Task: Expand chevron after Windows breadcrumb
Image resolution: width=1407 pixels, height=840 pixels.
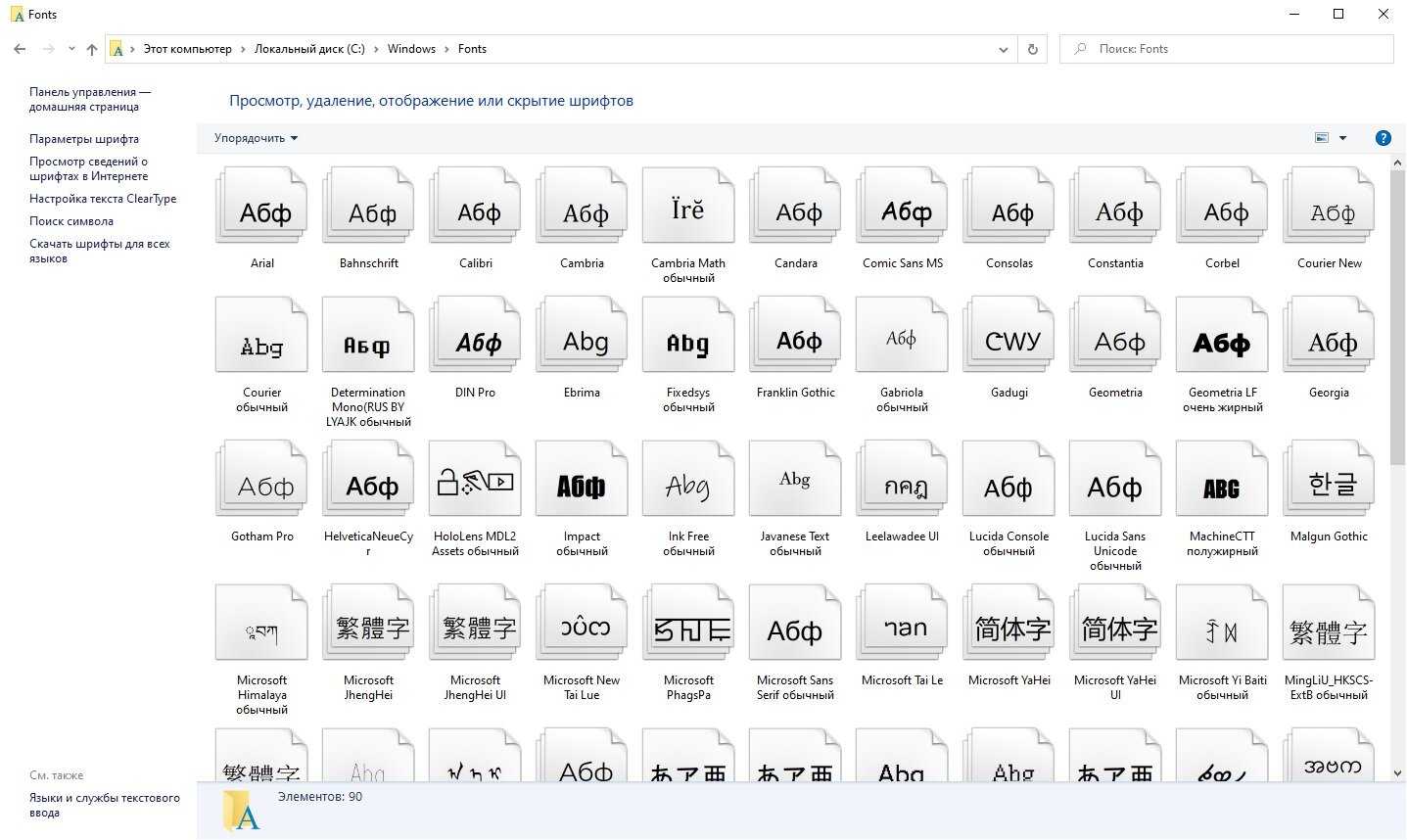Action: pos(447,49)
